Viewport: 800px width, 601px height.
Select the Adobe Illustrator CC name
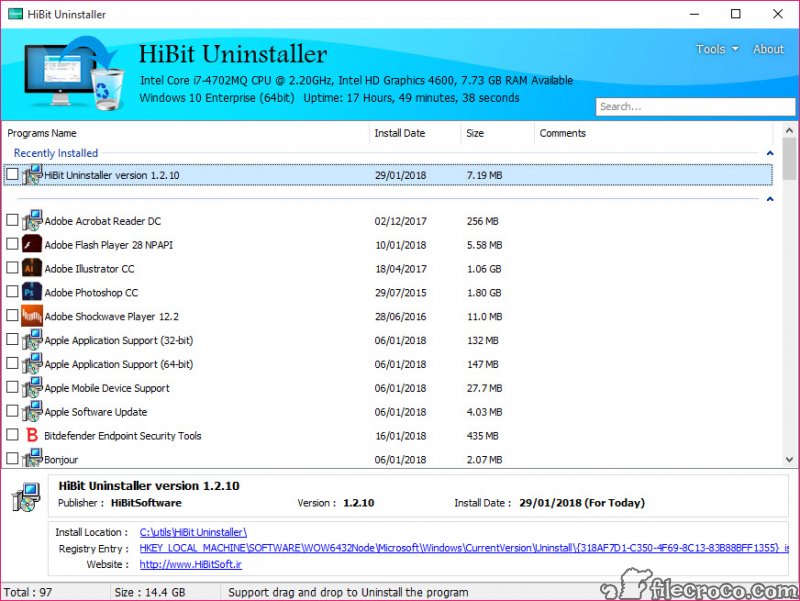coord(89,269)
